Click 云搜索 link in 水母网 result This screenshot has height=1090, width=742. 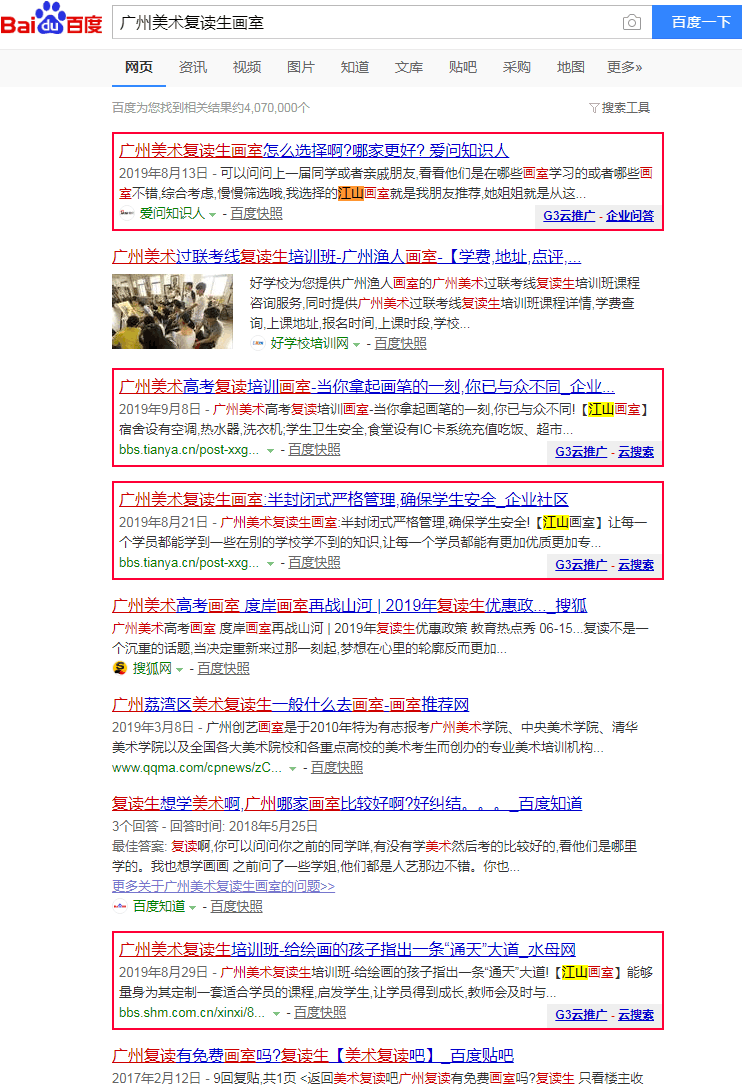(x=636, y=1015)
